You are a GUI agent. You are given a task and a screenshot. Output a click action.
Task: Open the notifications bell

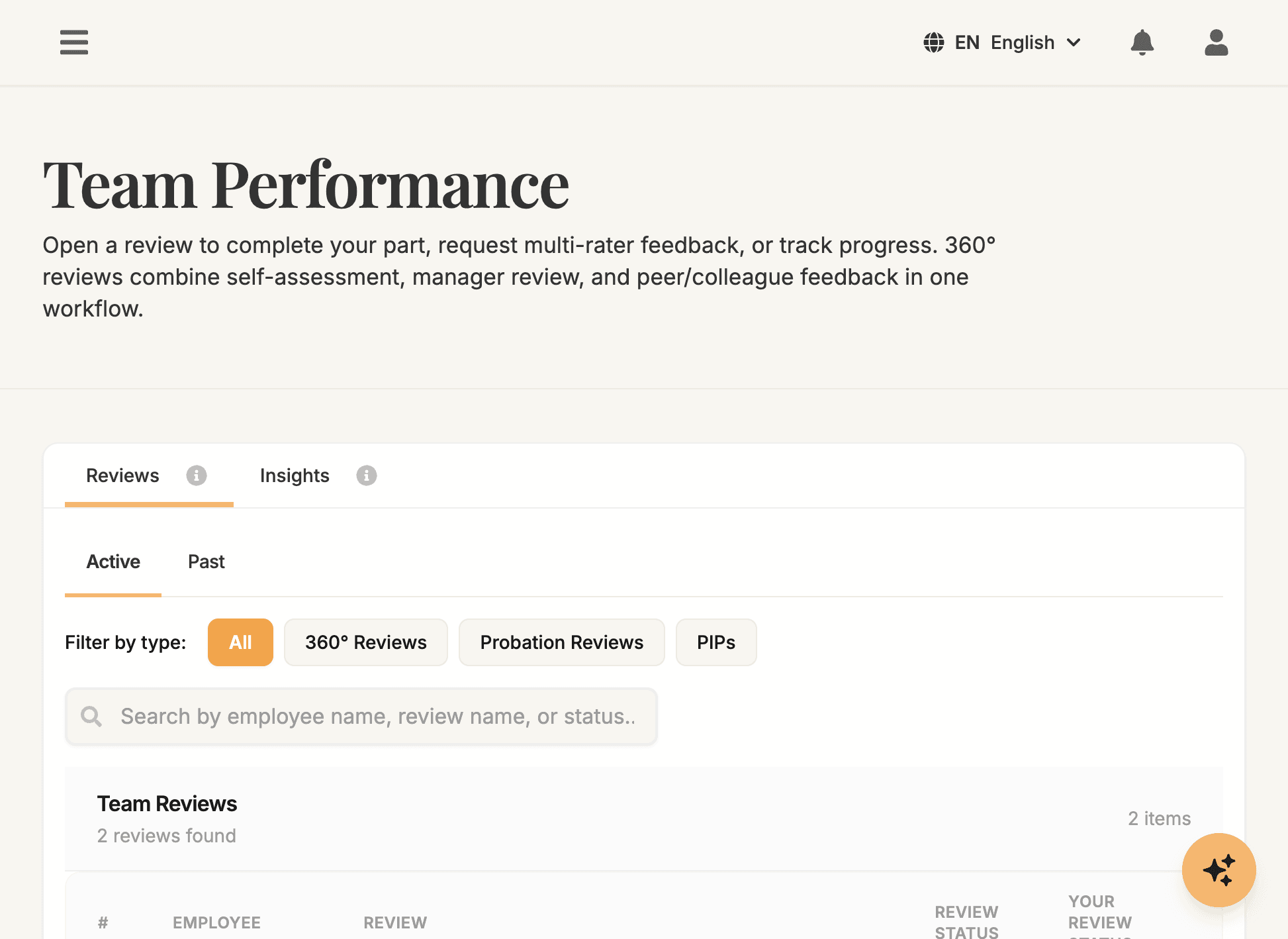click(x=1142, y=42)
